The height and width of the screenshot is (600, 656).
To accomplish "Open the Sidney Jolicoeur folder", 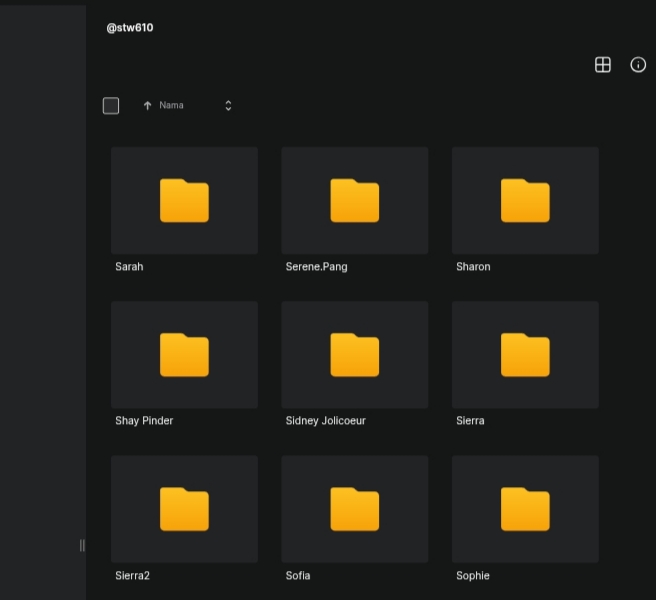I will [x=355, y=355].
